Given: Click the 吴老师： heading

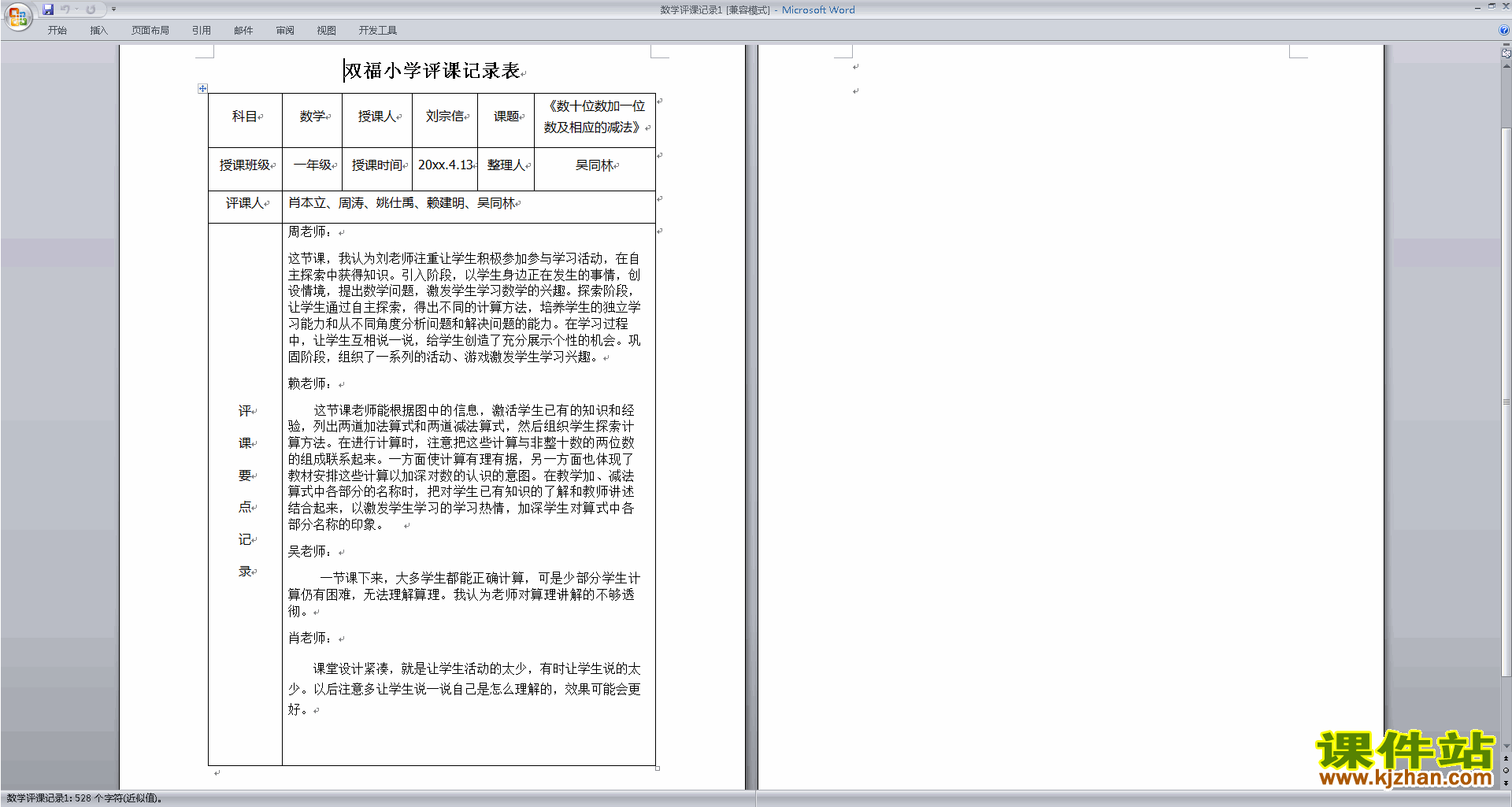Looking at the screenshot, I should point(310,552).
